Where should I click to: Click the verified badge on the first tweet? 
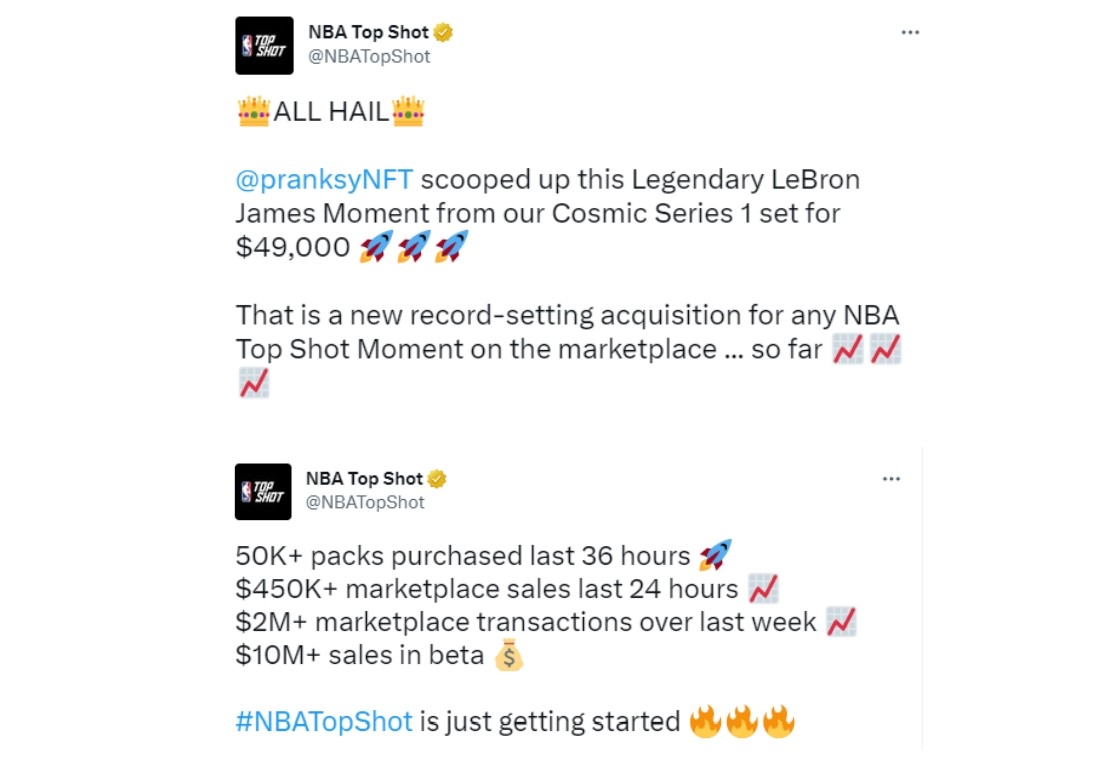click(x=443, y=32)
